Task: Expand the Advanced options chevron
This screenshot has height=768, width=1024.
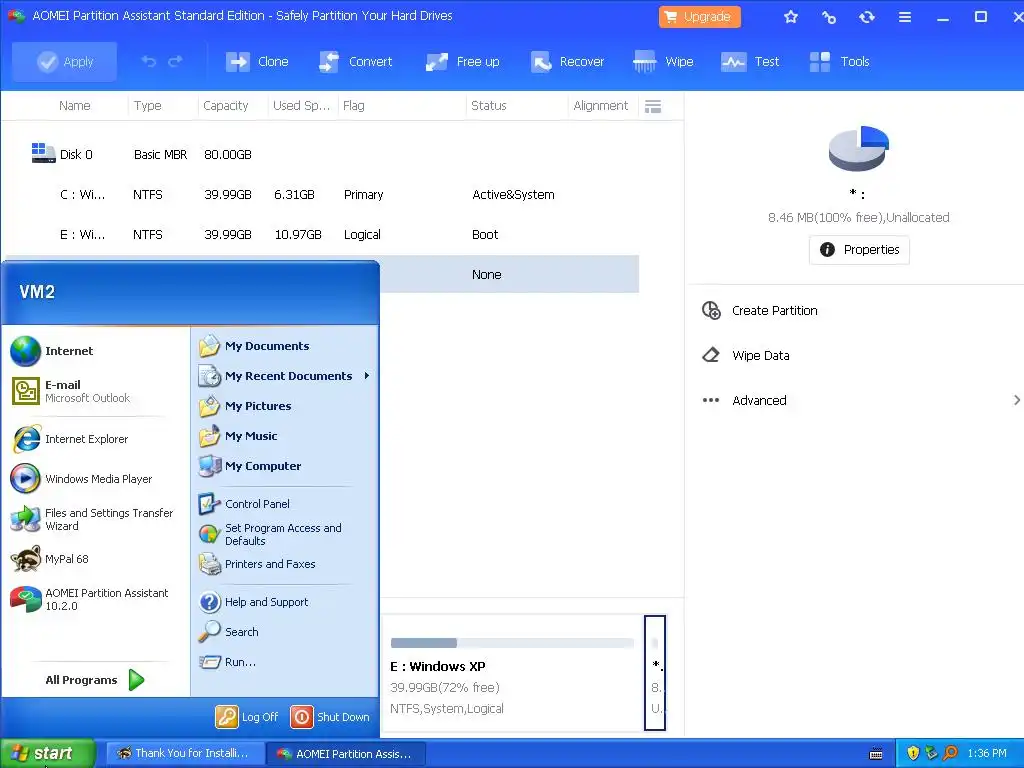Action: tap(1016, 400)
